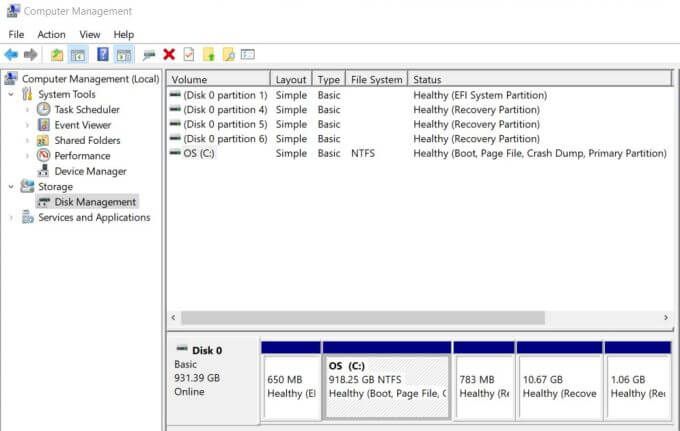
Task: Click the NTFS file system cell
Action: (x=363, y=153)
